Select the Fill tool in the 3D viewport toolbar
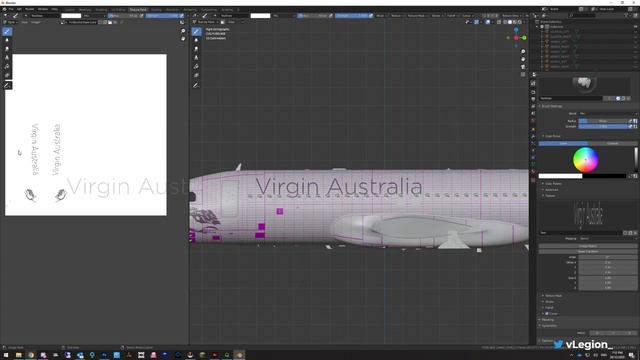This screenshot has width=640, height=360. [196, 67]
